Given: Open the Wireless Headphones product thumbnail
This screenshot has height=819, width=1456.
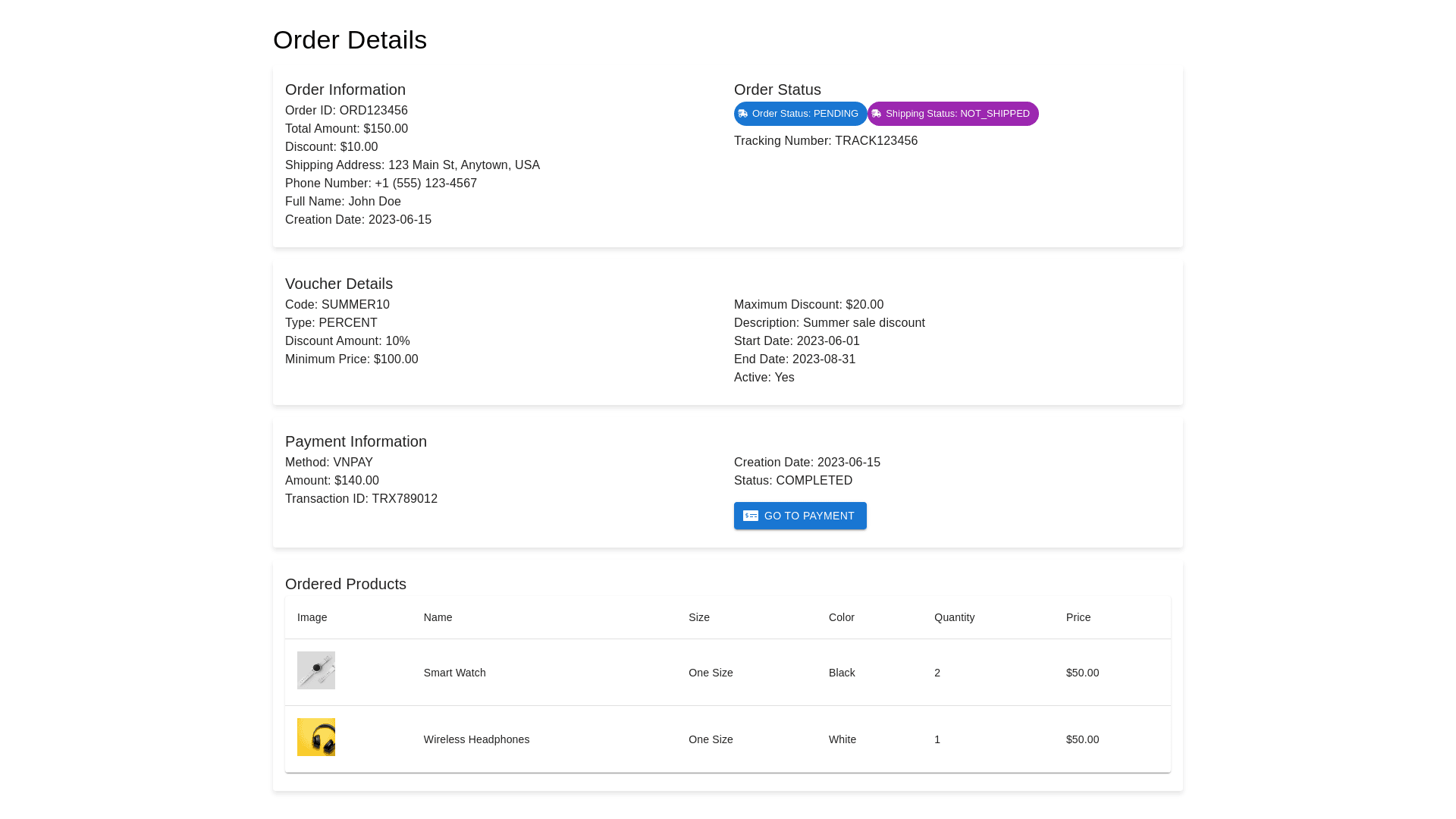Looking at the screenshot, I should coord(316,737).
